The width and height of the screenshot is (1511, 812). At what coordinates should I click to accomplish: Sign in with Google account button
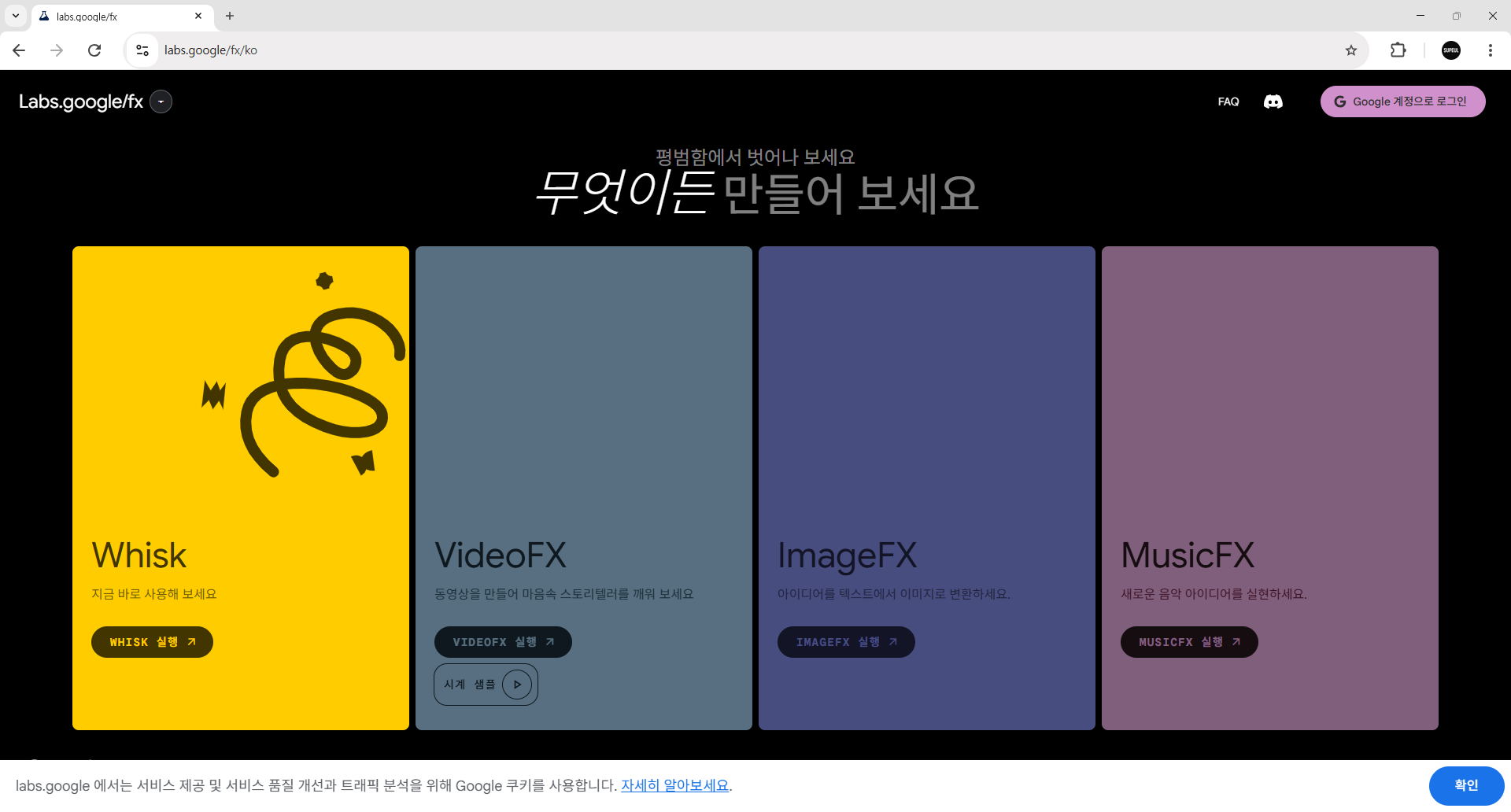(1402, 101)
